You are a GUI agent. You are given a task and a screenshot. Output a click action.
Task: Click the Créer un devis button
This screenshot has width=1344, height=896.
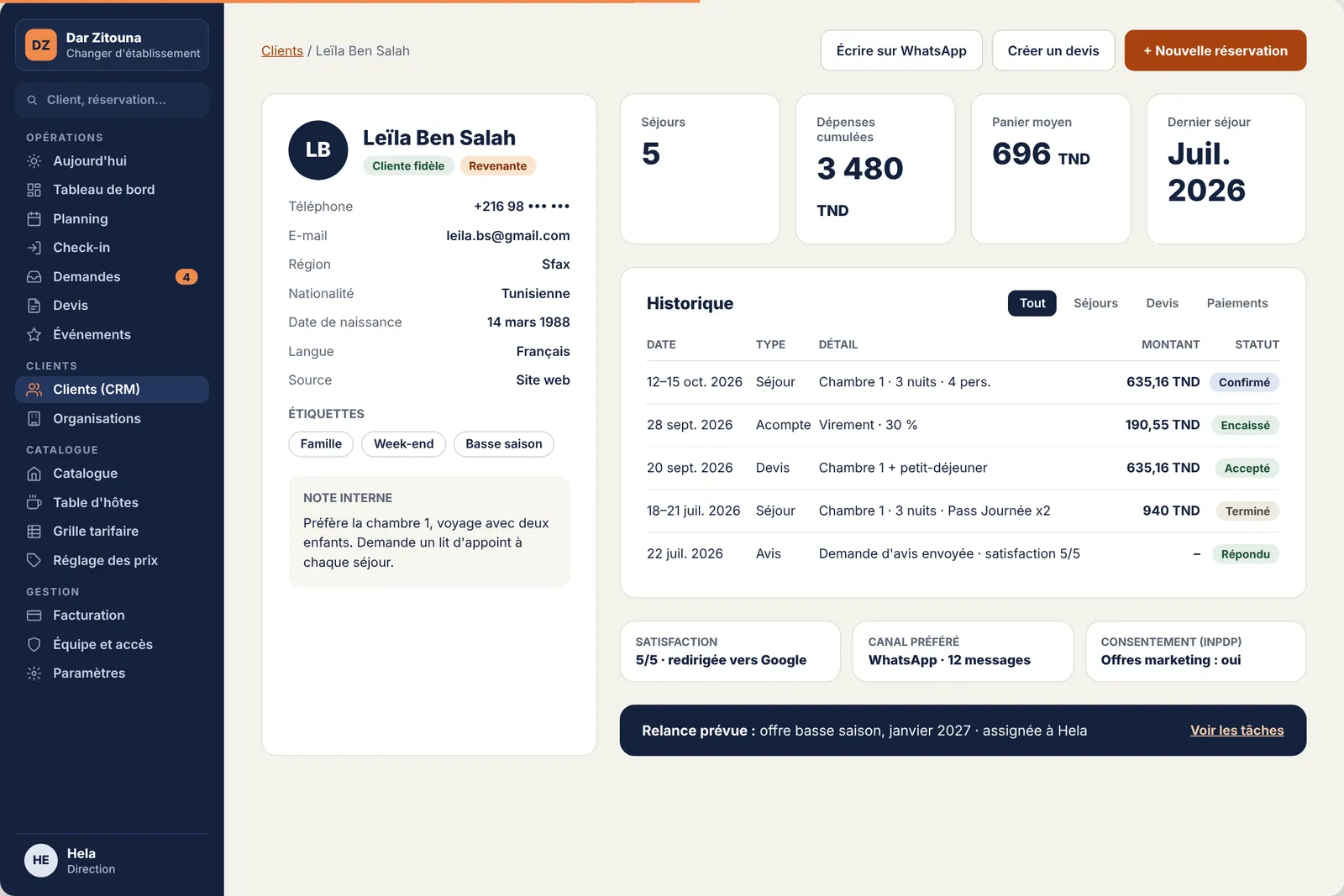pos(1053,50)
